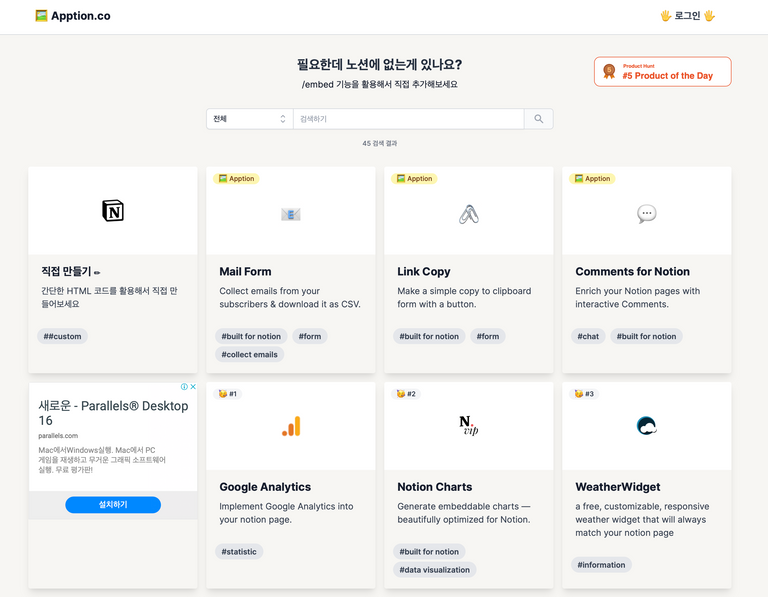Click the Comments for Notion speech bubble icon

pos(647,214)
